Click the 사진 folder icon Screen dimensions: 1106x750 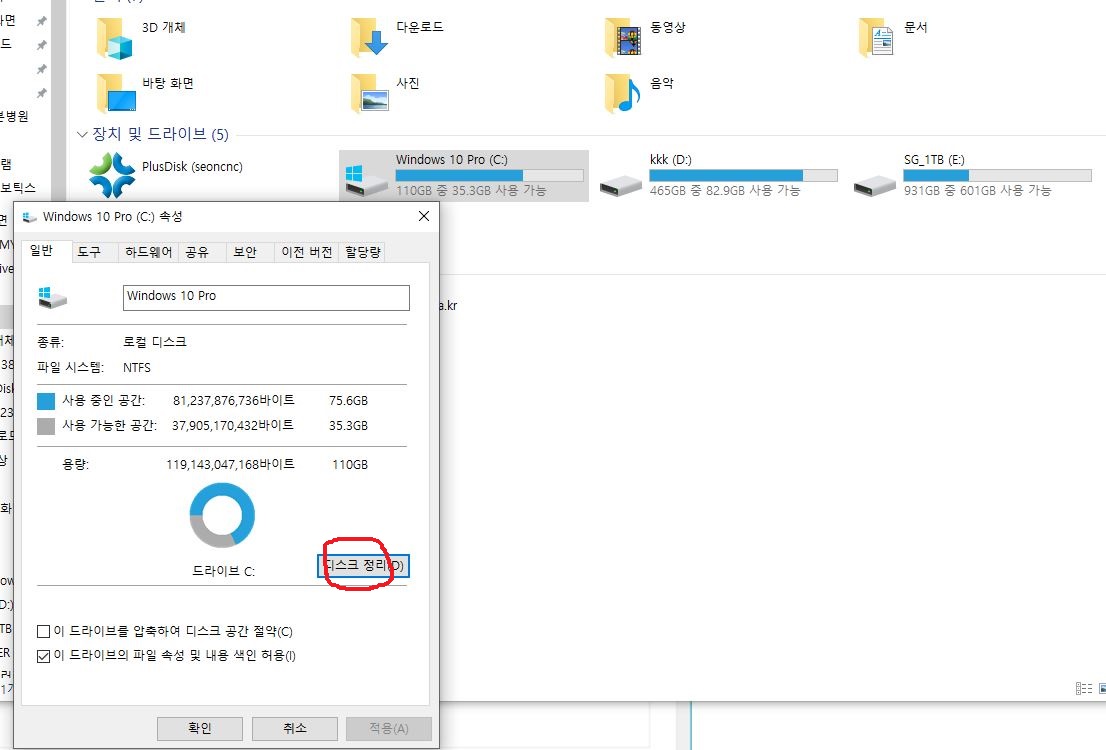(x=370, y=93)
